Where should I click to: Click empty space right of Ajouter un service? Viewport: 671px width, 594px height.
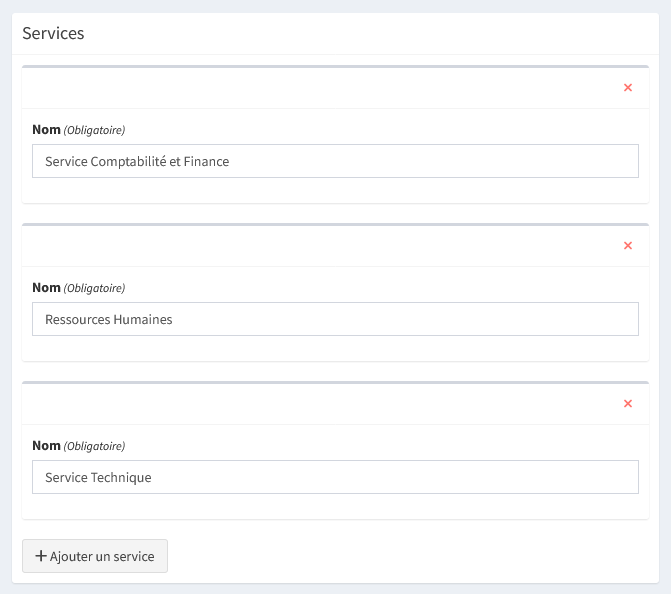(x=400, y=556)
